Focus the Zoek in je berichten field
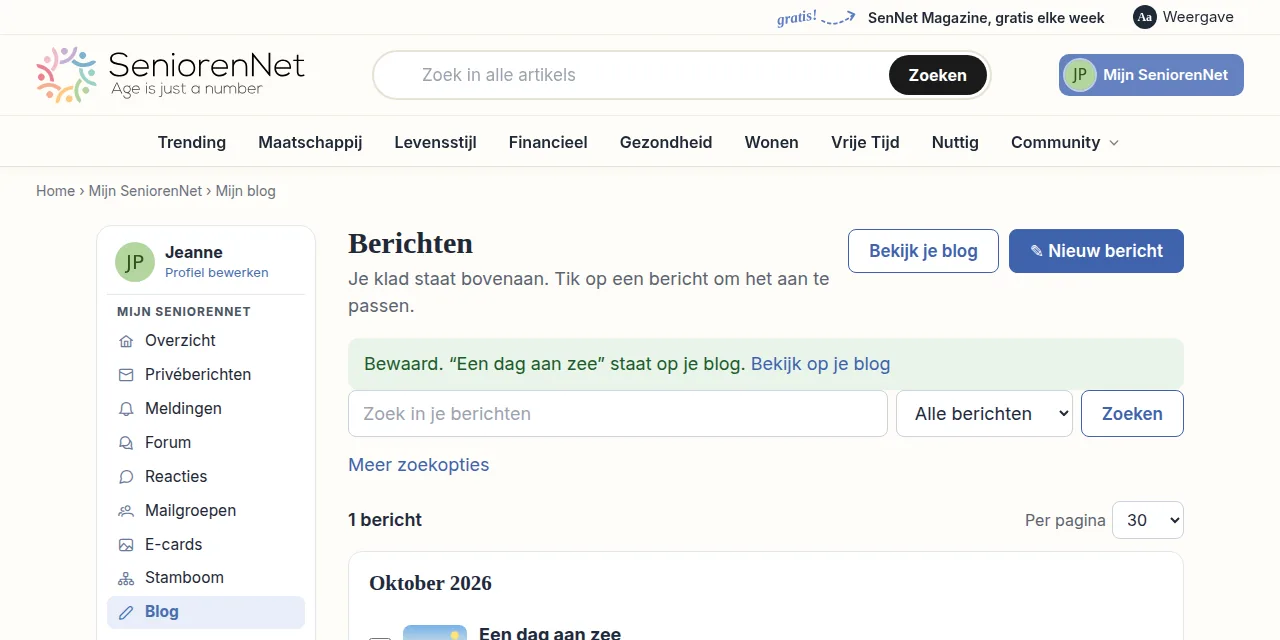 click(618, 414)
